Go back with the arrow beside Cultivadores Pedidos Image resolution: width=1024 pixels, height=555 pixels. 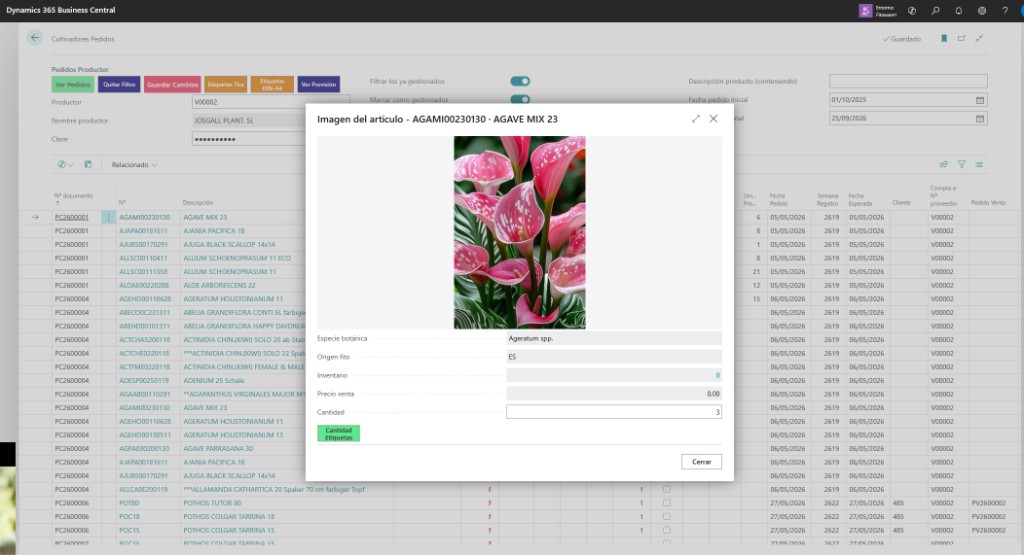[x=35, y=38]
